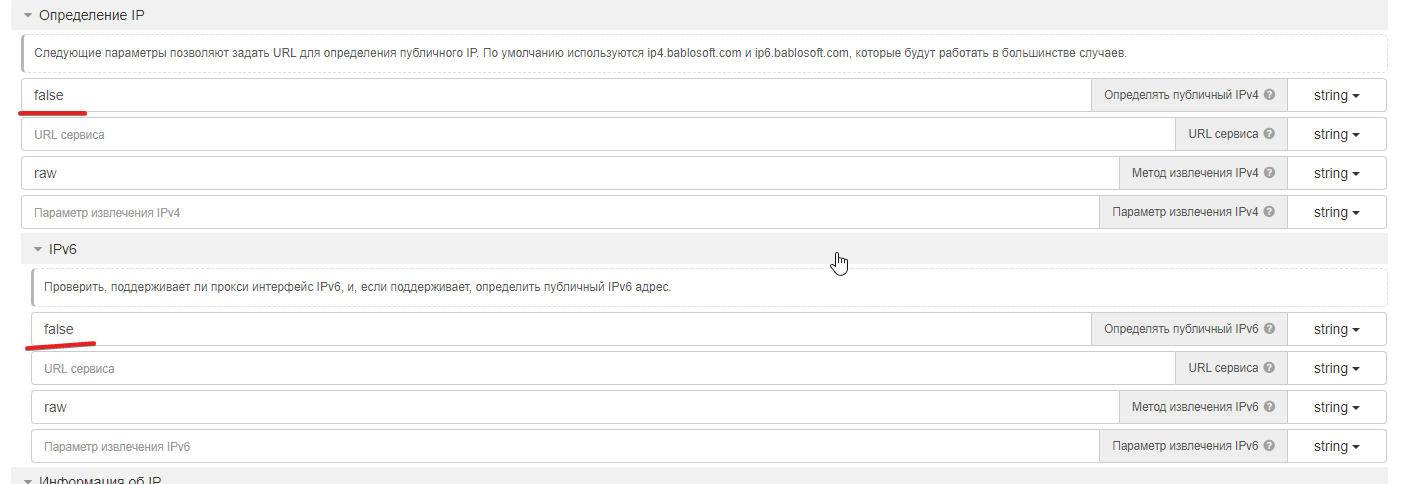
Task: Click help icon next to Определять публичный IPv6
Action: point(1269,329)
